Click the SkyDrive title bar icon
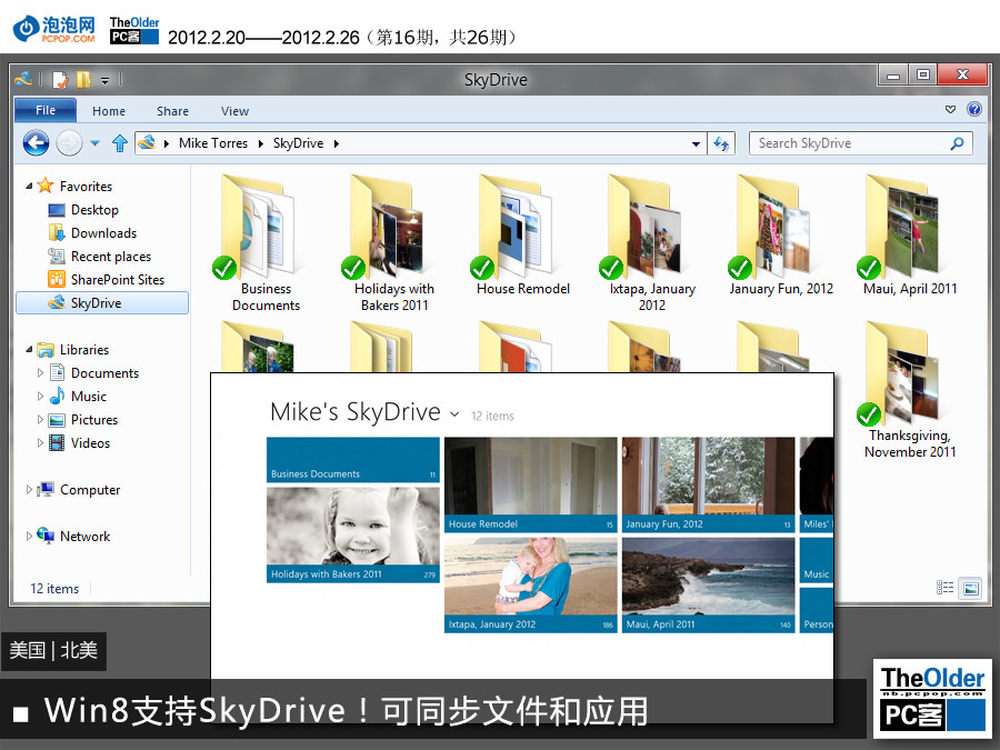The image size is (1000, 750). pos(23,79)
